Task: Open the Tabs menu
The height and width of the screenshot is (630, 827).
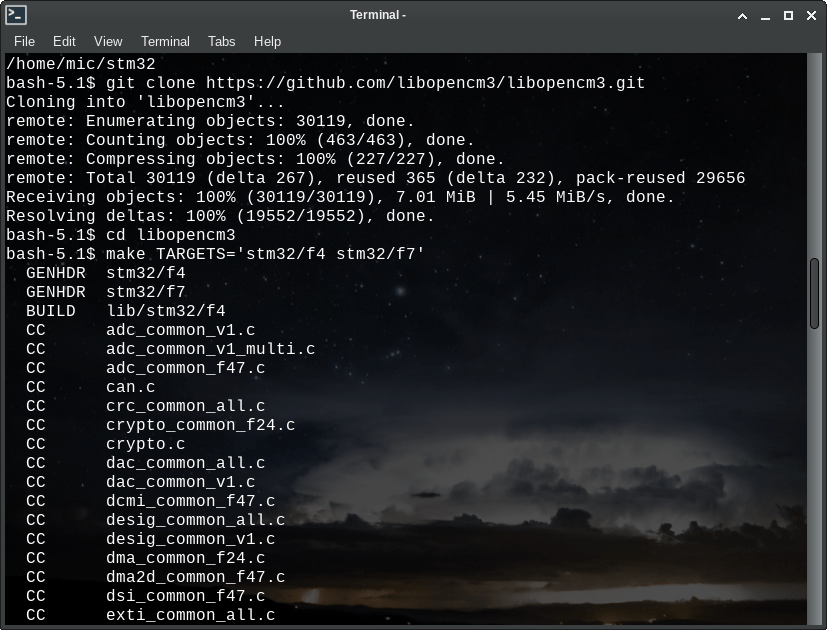Action: click(222, 41)
